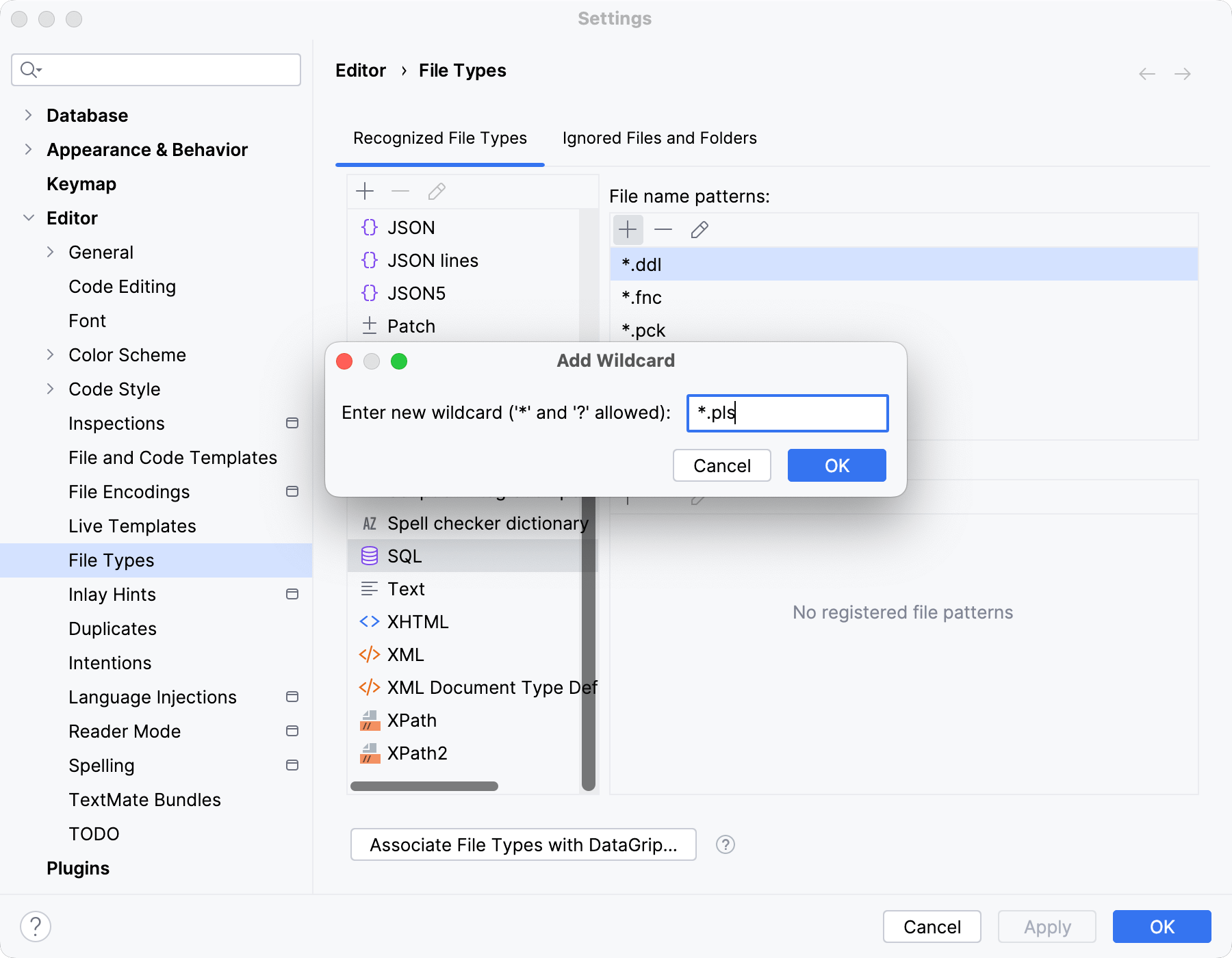Select the Recognized File Types tab
This screenshot has height=958, width=1232.
439,138
